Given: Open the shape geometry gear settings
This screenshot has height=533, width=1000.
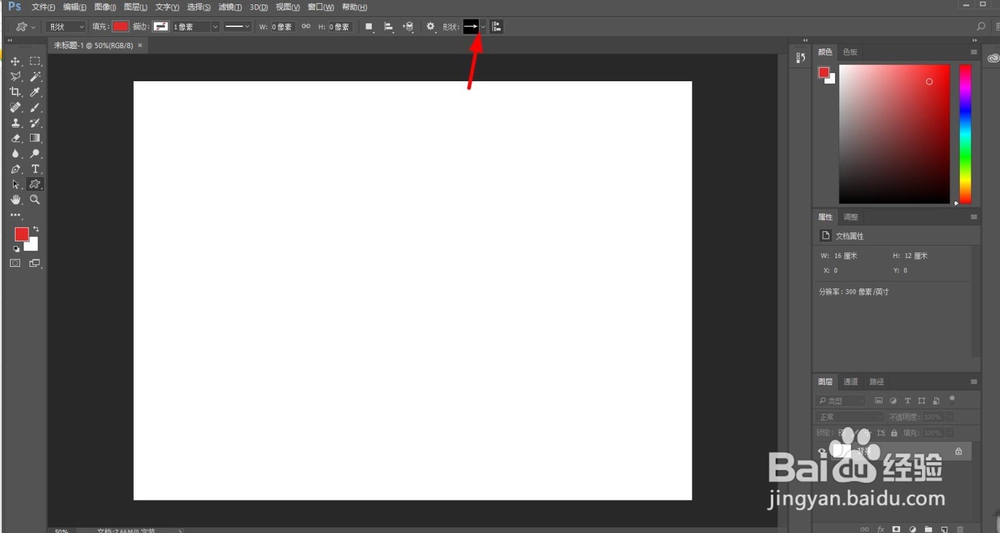Looking at the screenshot, I should [x=430, y=27].
